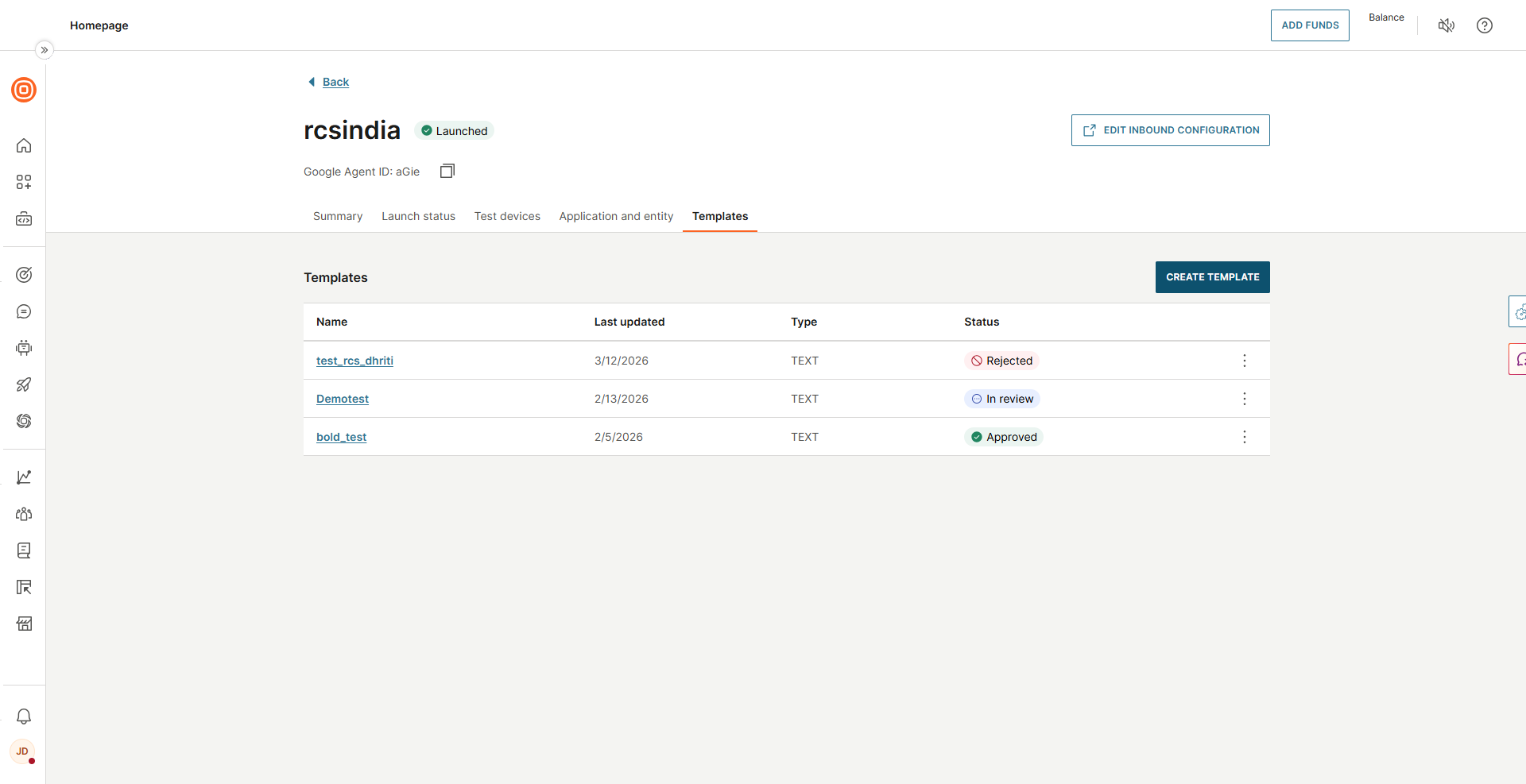Open actions menu for Demotest row
Screen dimensions: 1526x784
coord(1244,399)
